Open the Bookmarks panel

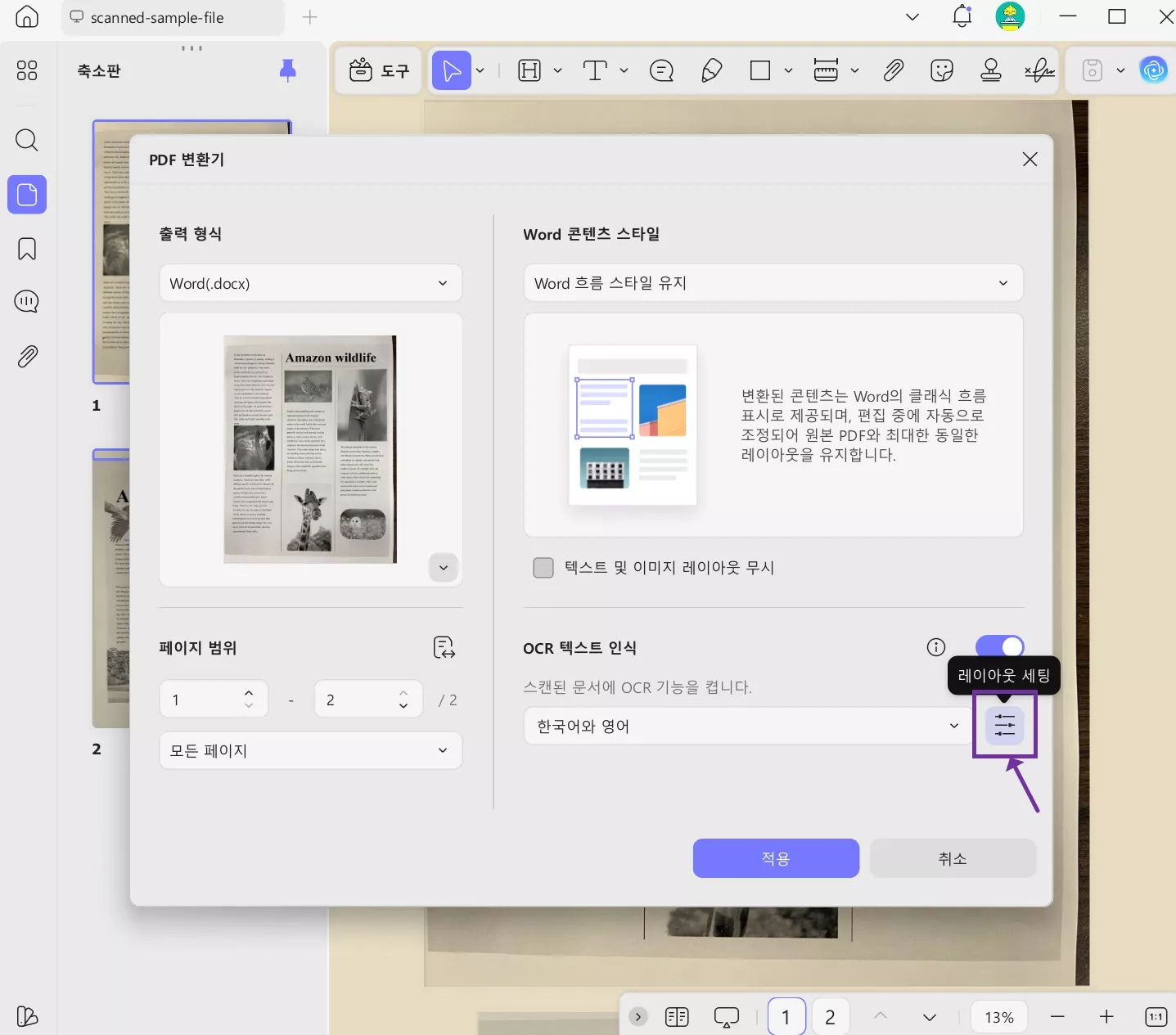(26, 248)
